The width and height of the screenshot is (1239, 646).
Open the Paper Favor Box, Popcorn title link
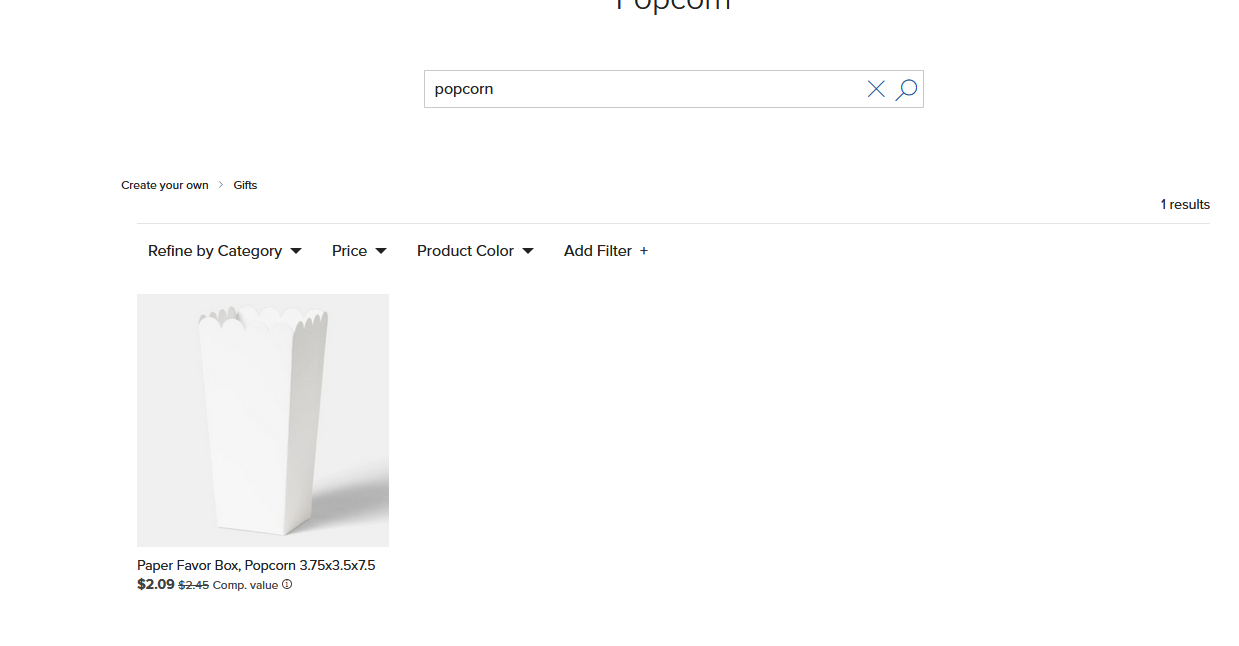click(256, 565)
